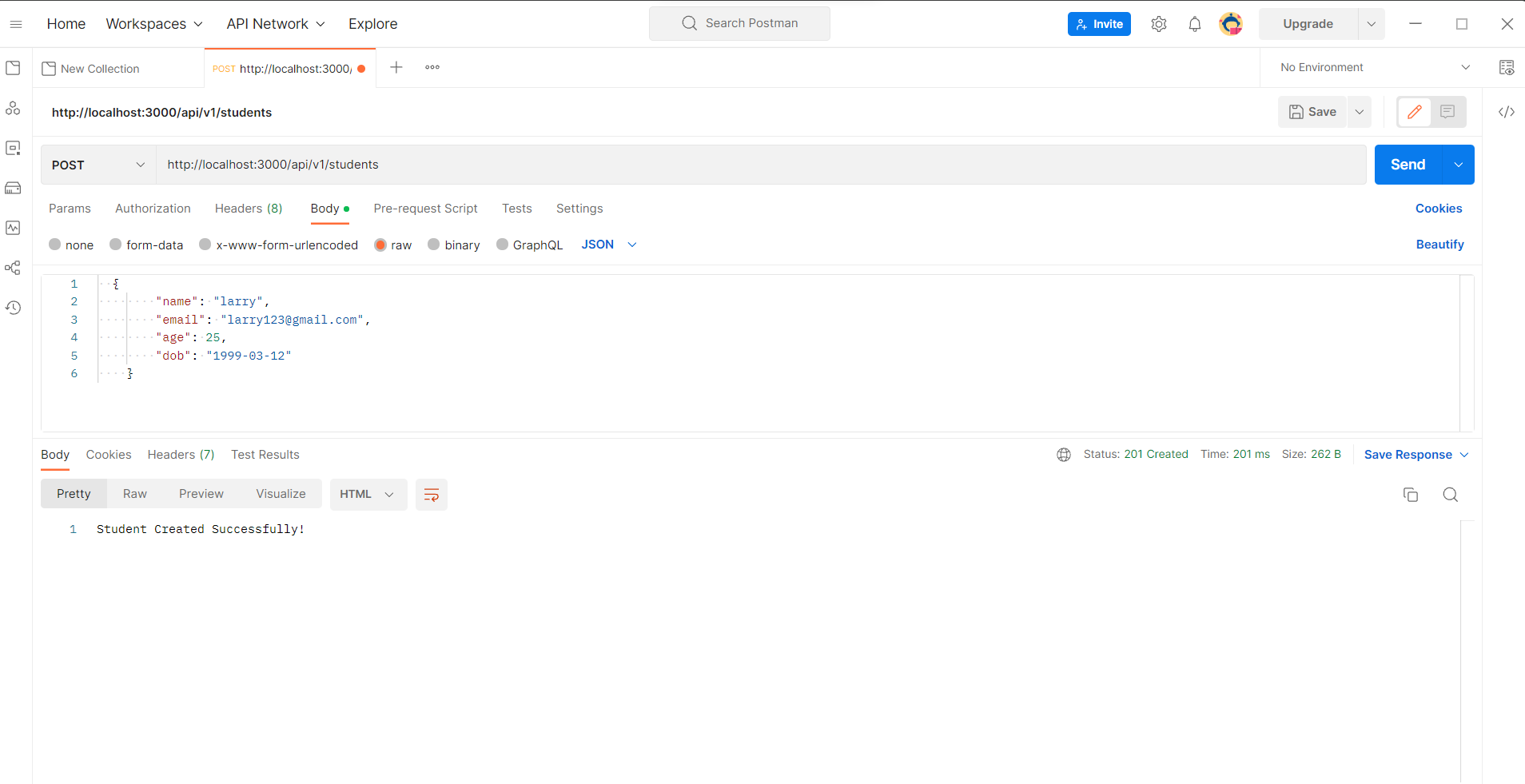This screenshot has width=1525, height=784.
Task: Click into the request URL field
Action: point(759,165)
